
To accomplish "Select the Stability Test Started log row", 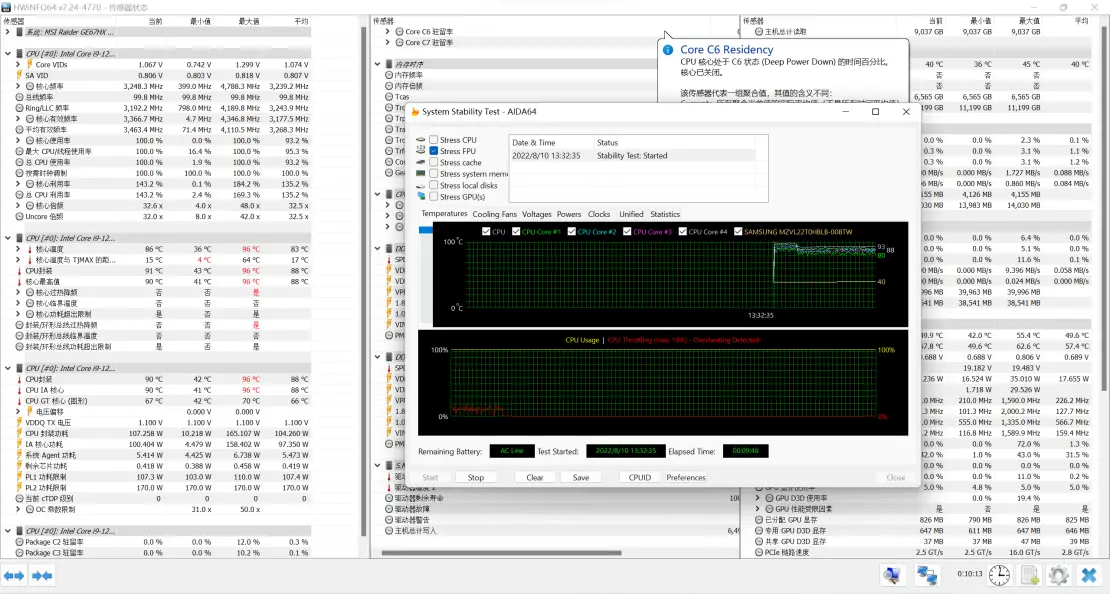I will 632,156.
